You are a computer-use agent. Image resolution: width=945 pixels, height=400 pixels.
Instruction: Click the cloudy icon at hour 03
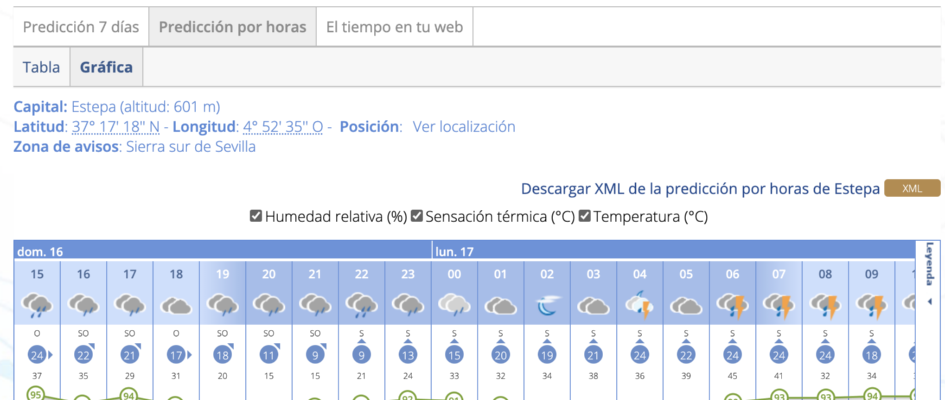click(594, 305)
